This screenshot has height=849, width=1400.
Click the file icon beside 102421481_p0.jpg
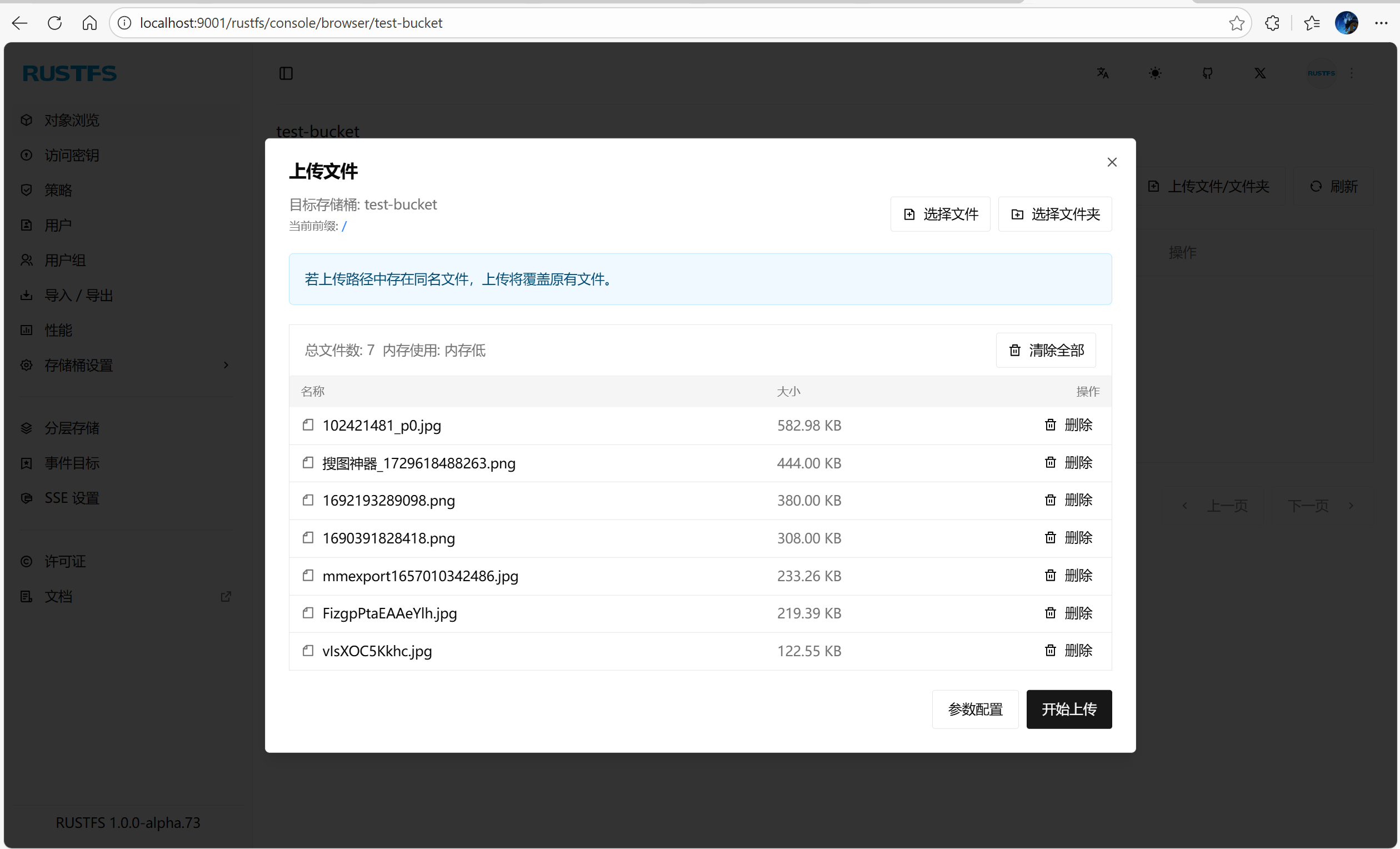pyautogui.click(x=308, y=425)
